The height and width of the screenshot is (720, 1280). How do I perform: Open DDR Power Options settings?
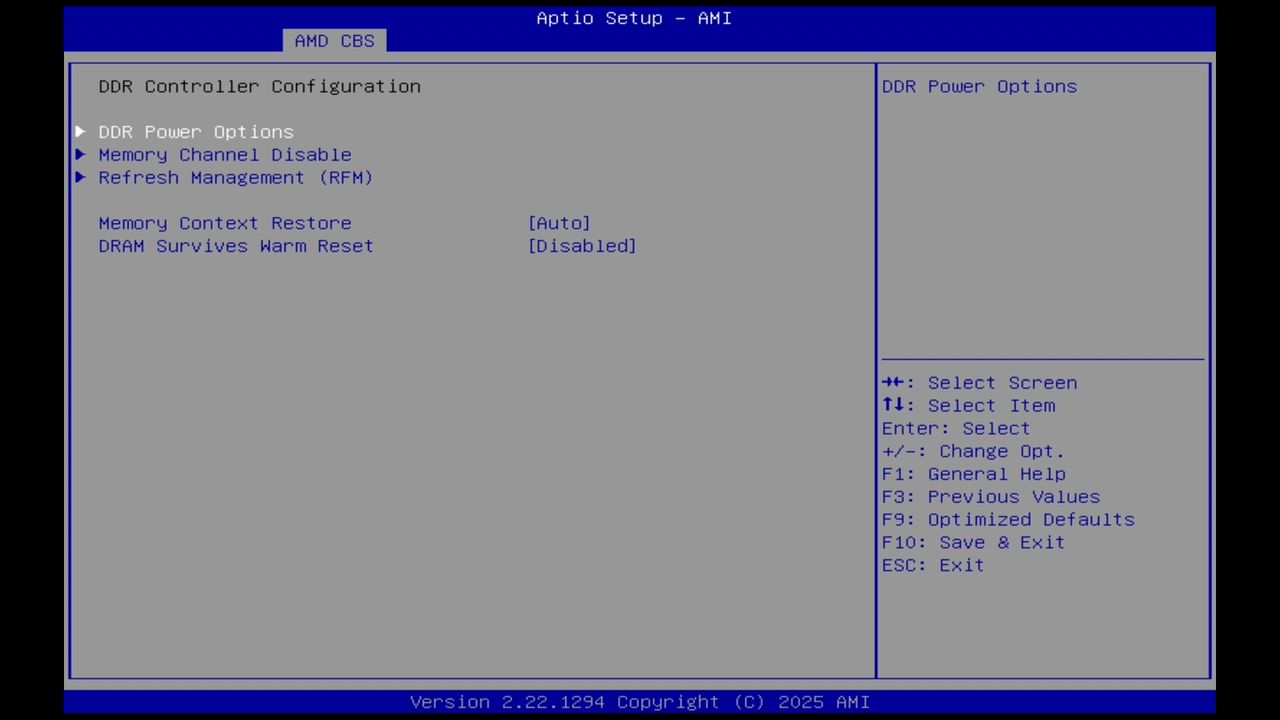196,131
